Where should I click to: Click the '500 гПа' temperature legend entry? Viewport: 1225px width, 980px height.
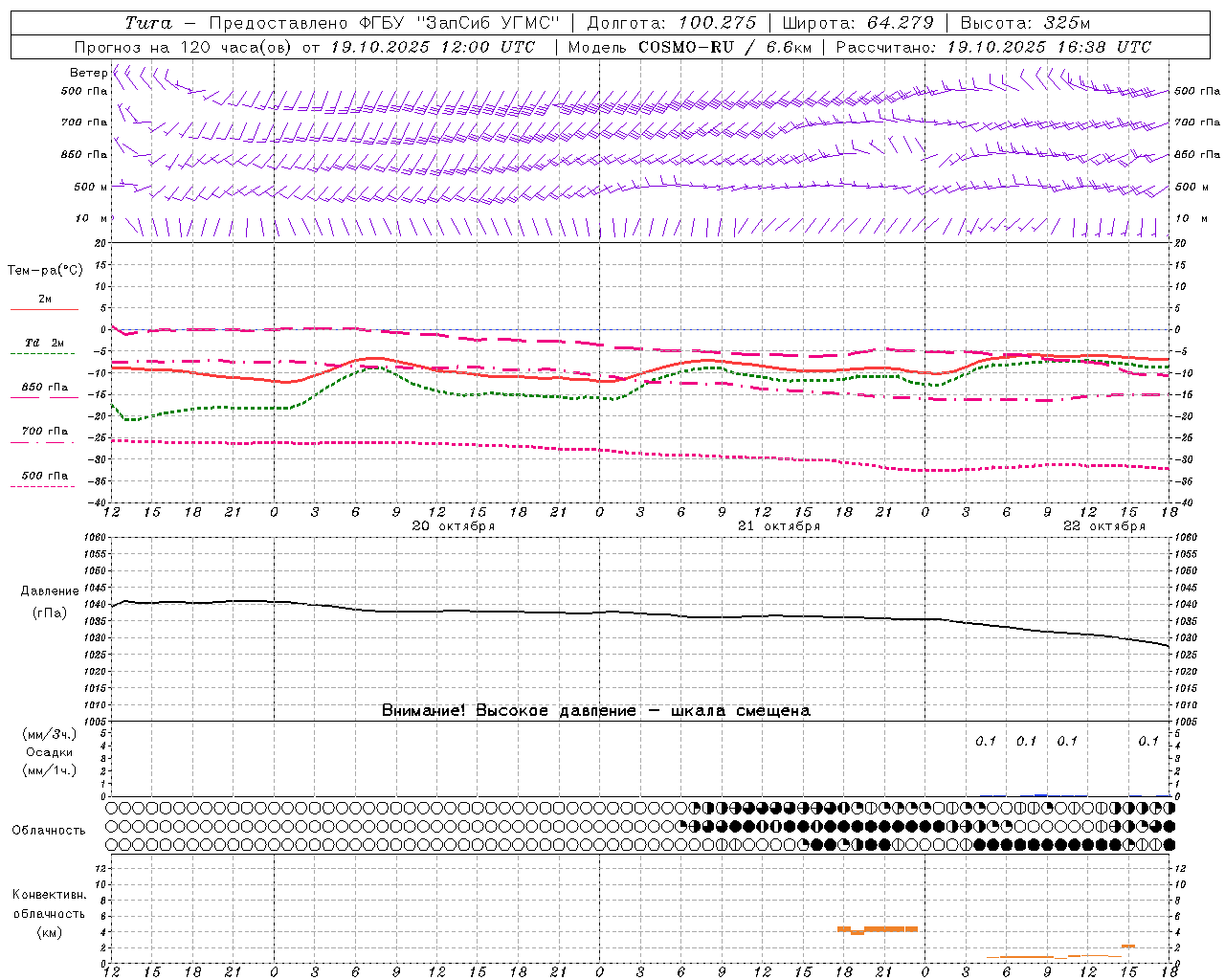[x=45, y=476]
